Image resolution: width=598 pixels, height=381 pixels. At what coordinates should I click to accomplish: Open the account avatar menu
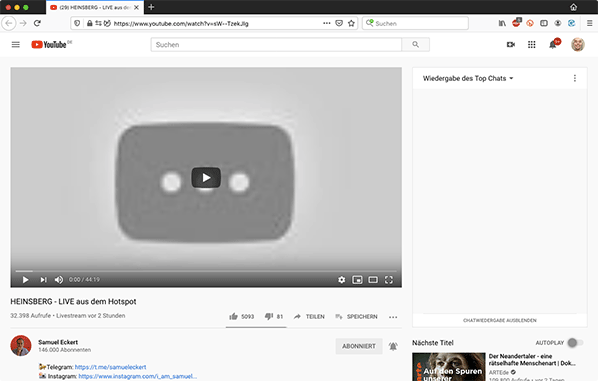[578, 45]
